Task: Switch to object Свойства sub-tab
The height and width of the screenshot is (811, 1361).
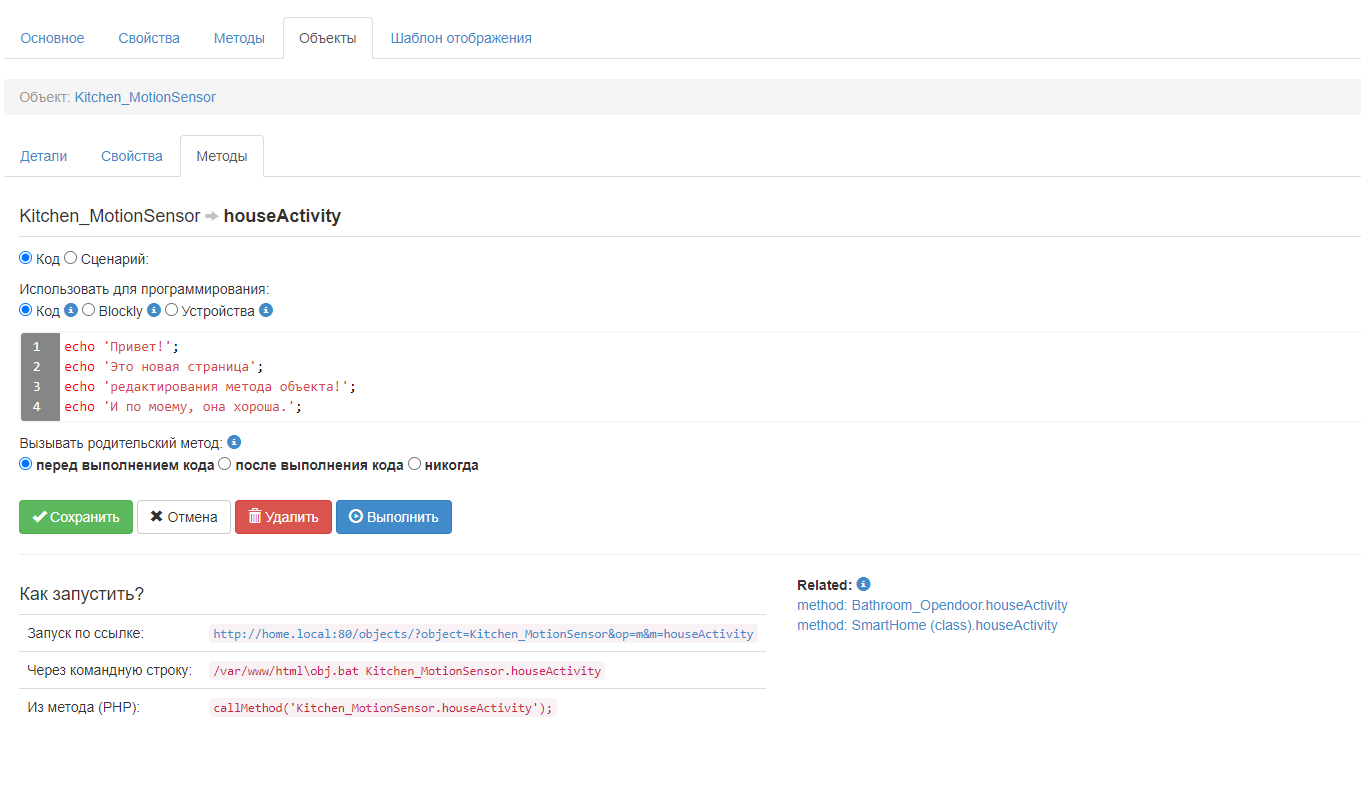Action: [x=132, y=156]
